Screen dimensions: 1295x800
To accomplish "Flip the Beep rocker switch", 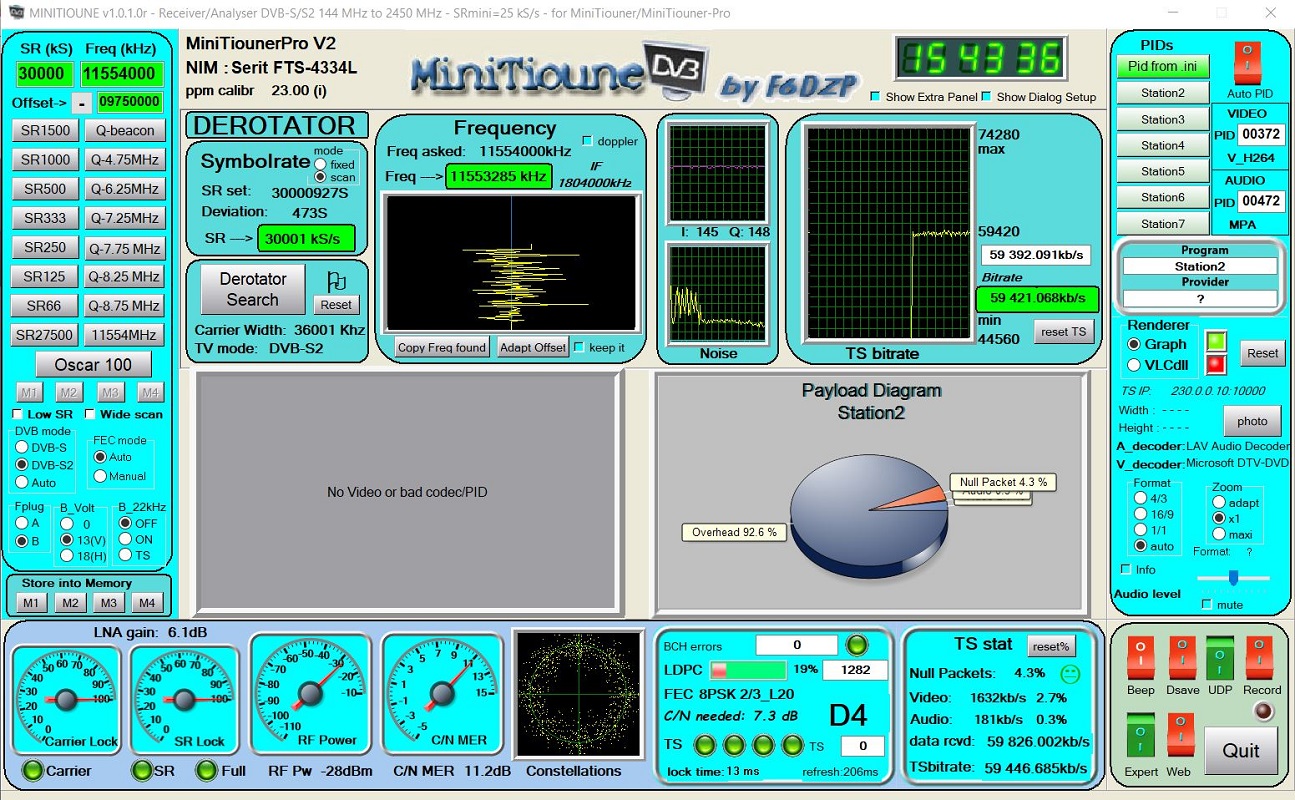I will [x=1140, y=659].
